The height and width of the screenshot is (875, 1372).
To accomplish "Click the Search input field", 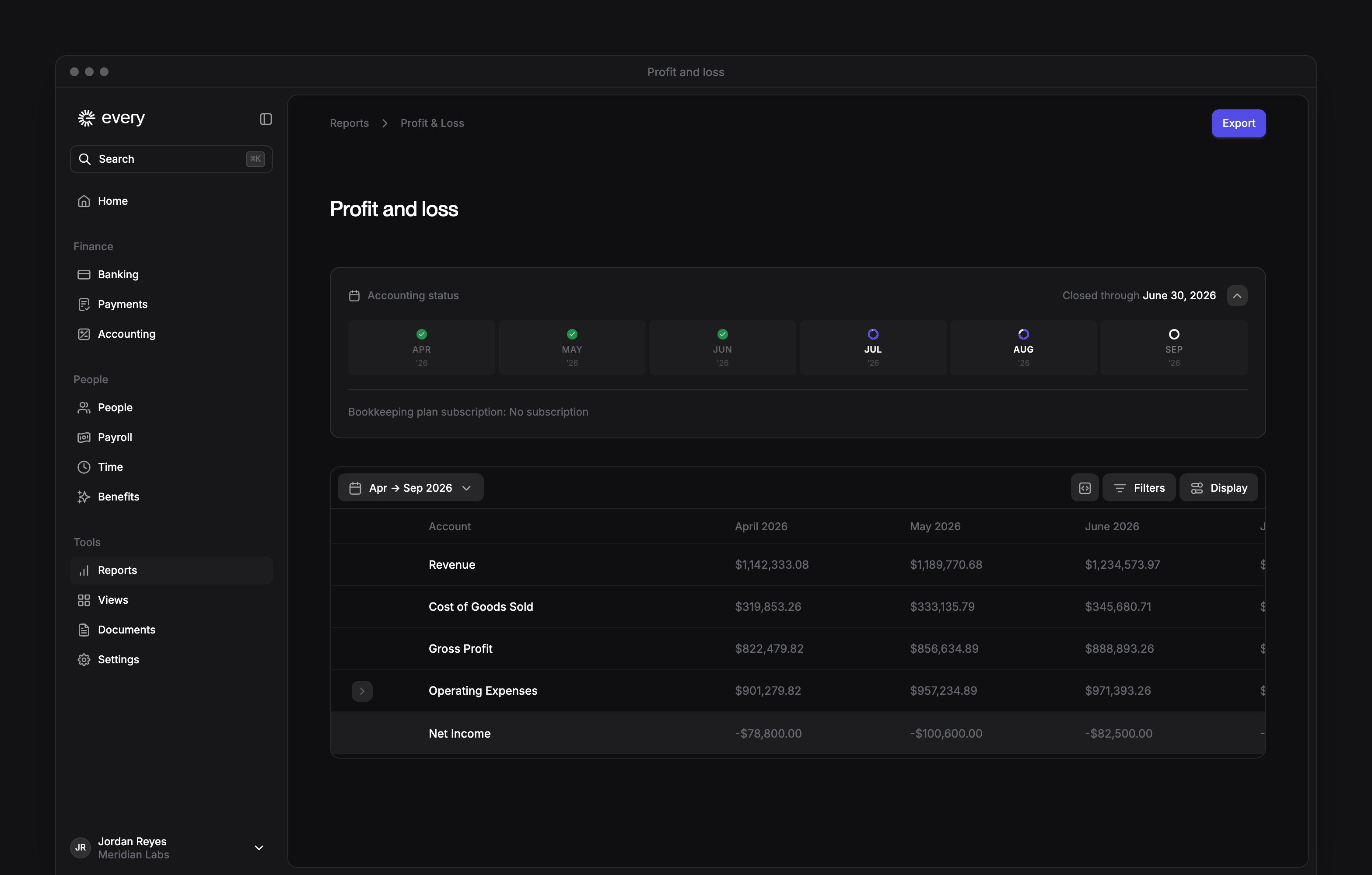I will click(171, 159).
